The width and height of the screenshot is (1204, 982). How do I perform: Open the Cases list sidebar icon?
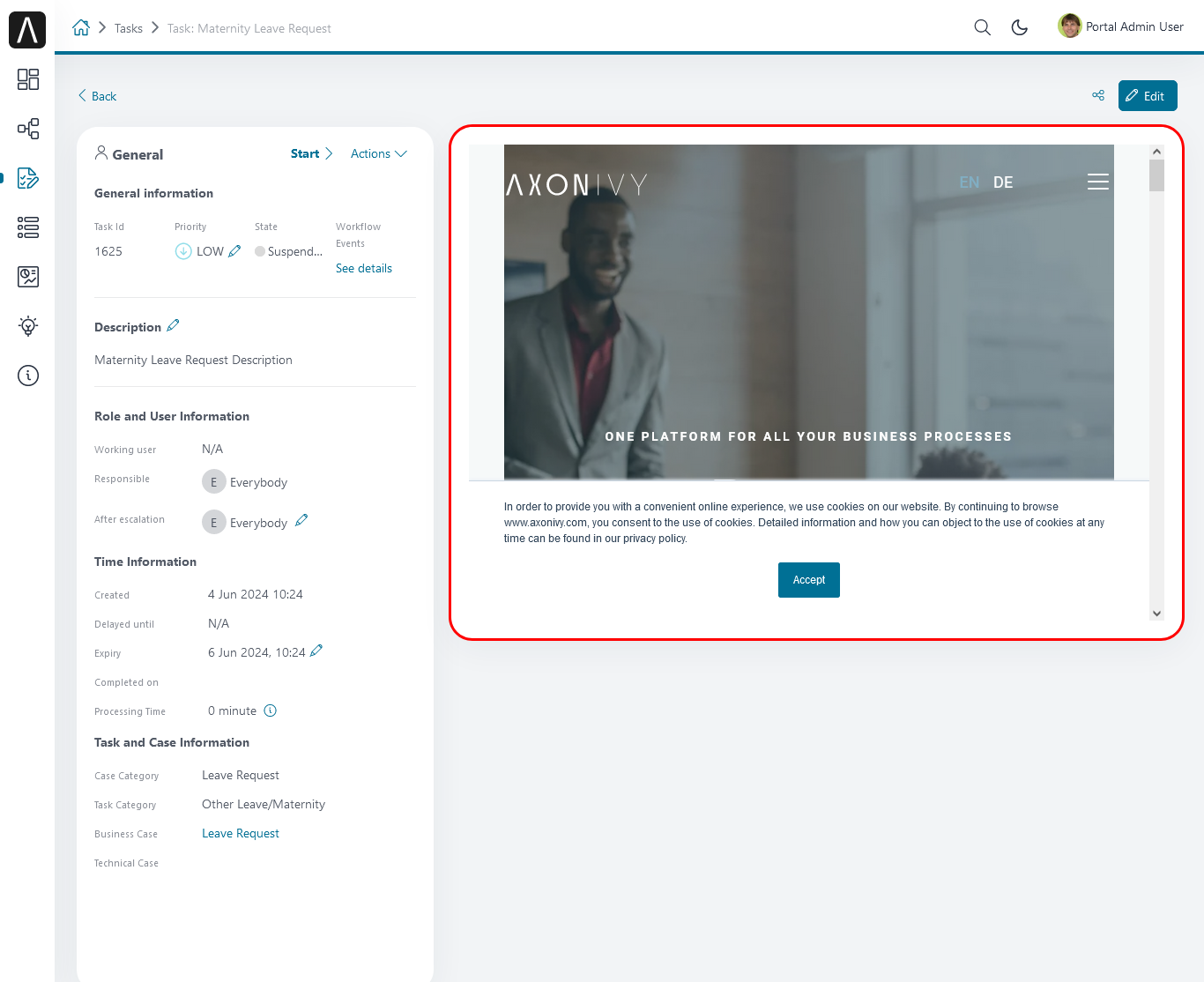coord(28,227)
